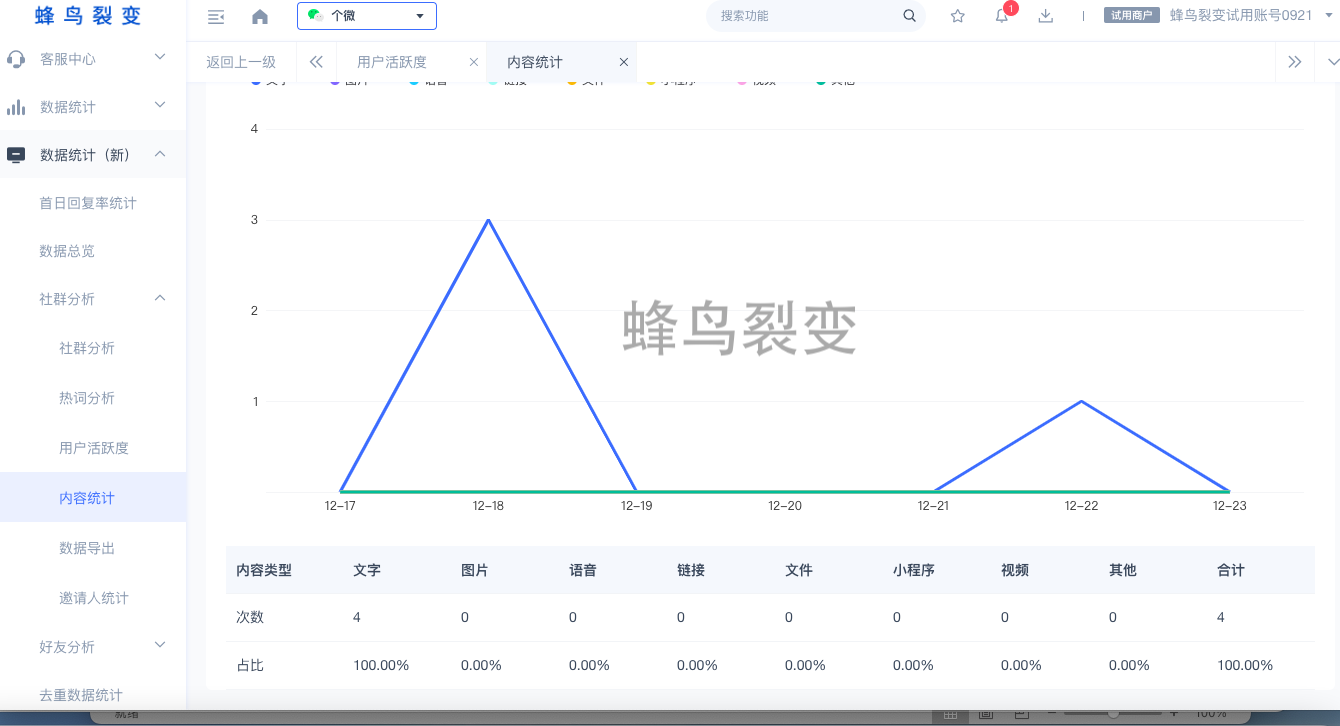The width and height of the screenshot is (1340, 726).
Task: Click the 12-18 peak on the line chart
Action: [488, 220]
